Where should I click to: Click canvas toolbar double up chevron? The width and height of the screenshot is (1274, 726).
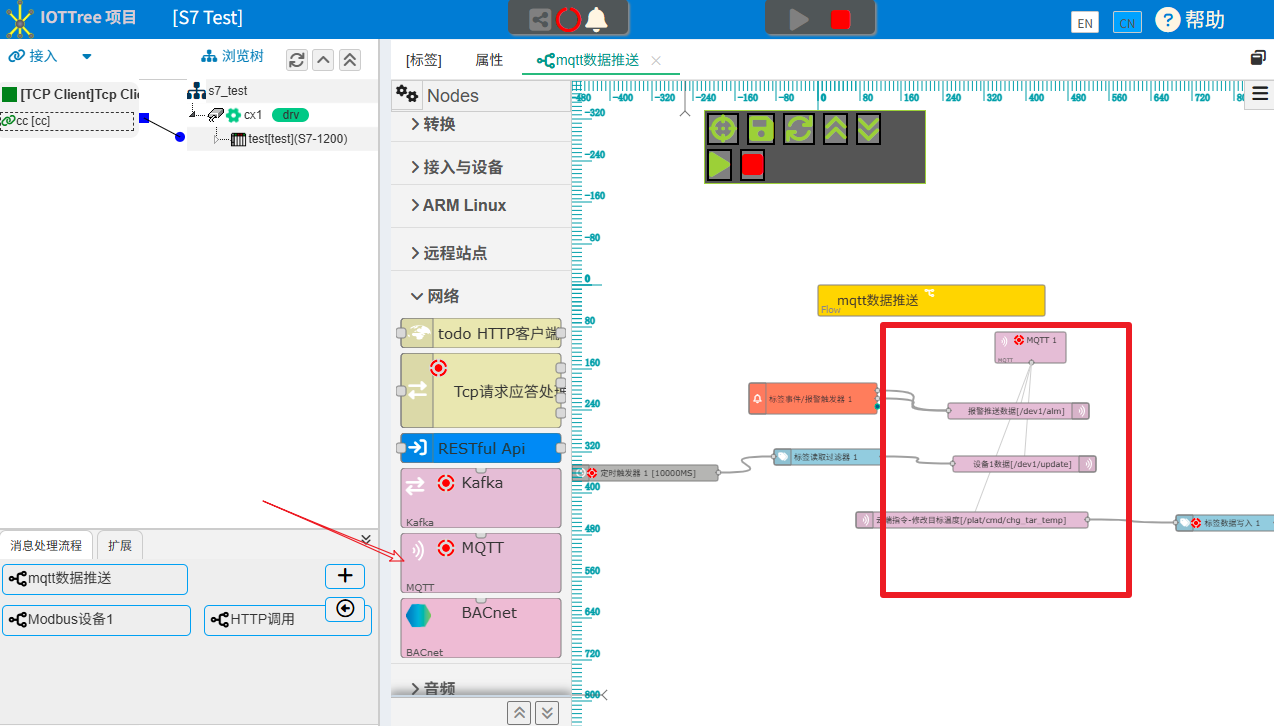coord(834,128)
